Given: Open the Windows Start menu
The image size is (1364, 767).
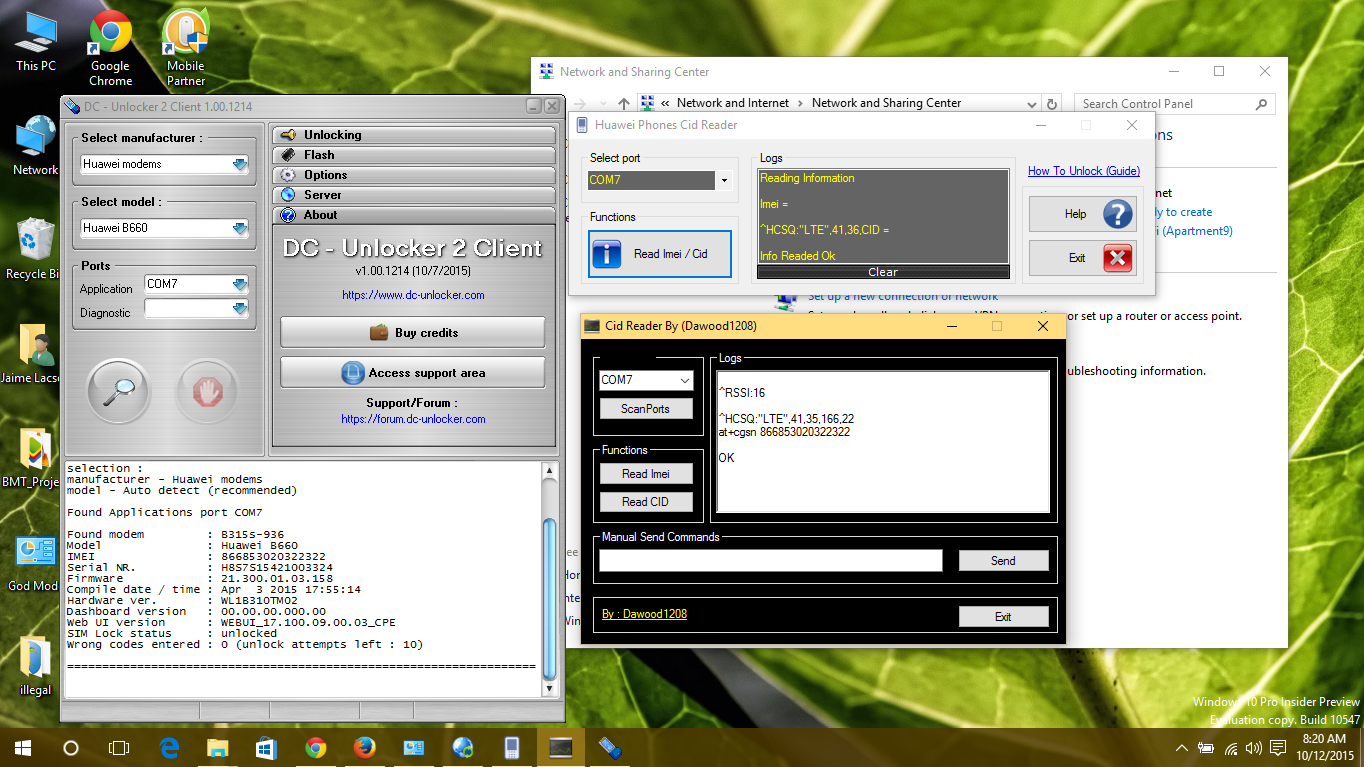Looking at the screenshot, I should pyautogui.click(x=22, y=747).
